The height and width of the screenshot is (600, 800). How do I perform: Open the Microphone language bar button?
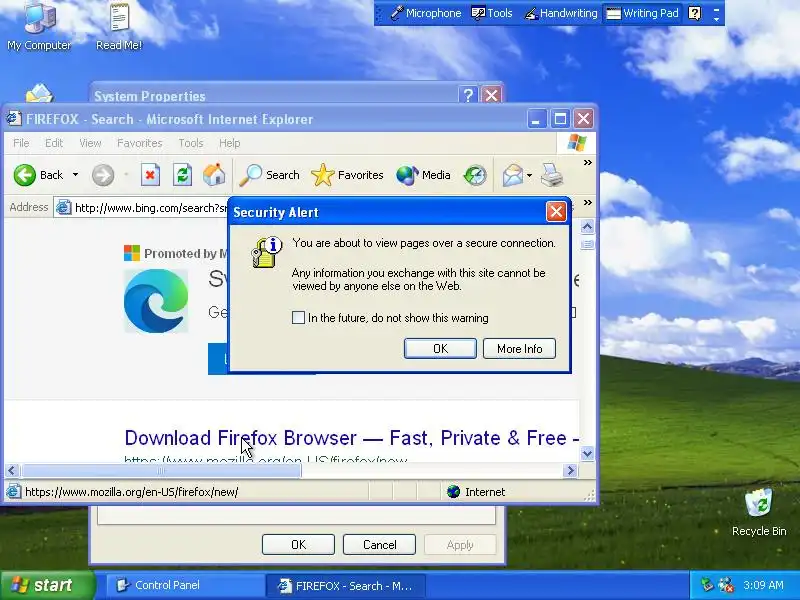[x=426, y=13]
